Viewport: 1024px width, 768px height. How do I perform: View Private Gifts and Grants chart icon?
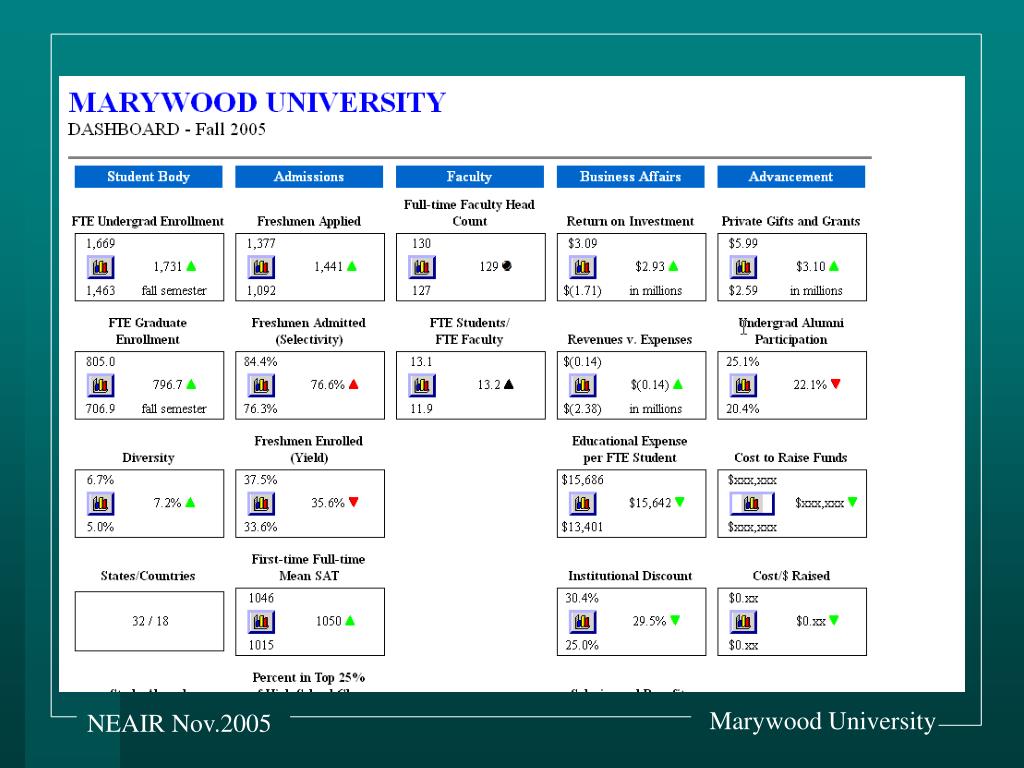(x=743, y=266)
